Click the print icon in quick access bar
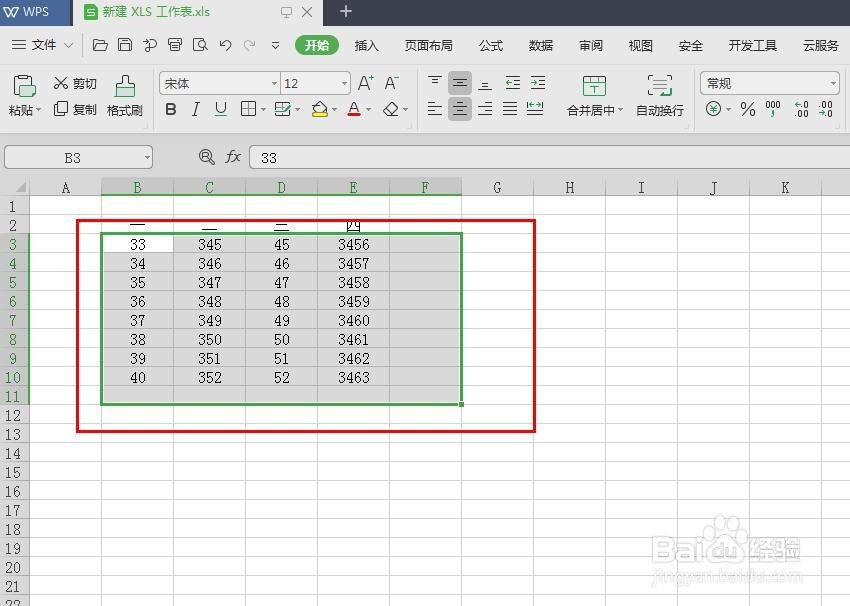The height and width of the screenshot is (606, 850). pos(175,45)
